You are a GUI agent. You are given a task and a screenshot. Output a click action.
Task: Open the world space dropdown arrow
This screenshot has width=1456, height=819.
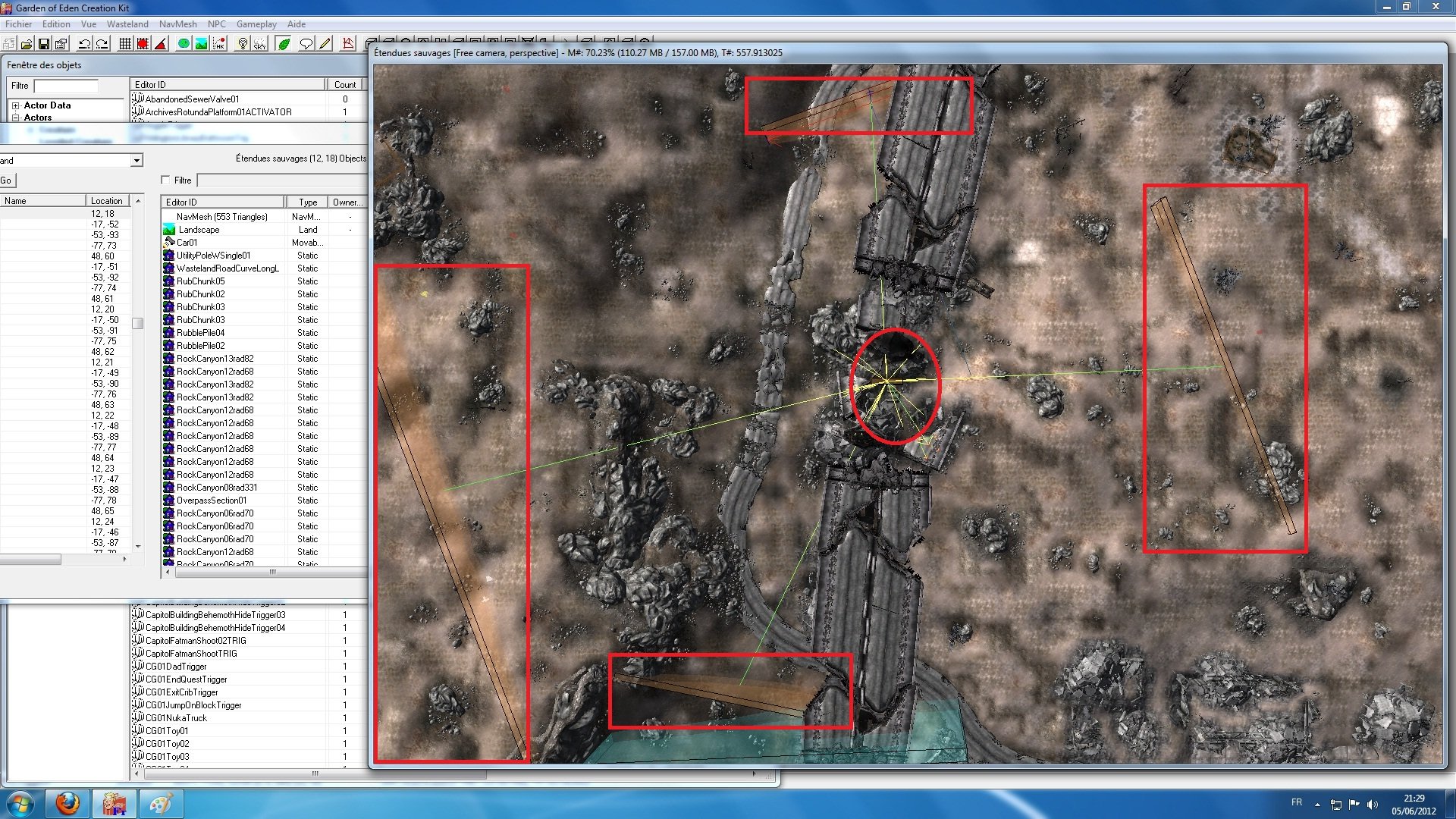point(136,161)
